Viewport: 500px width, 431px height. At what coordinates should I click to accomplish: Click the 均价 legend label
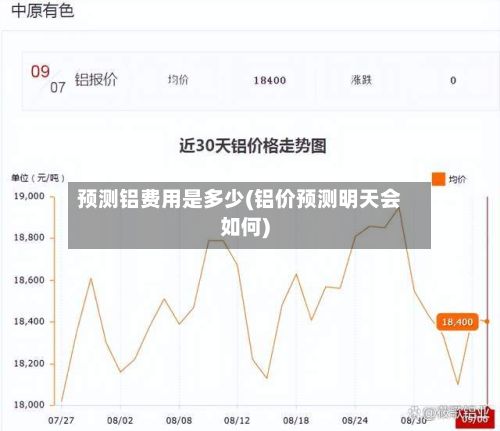(457, 180)
